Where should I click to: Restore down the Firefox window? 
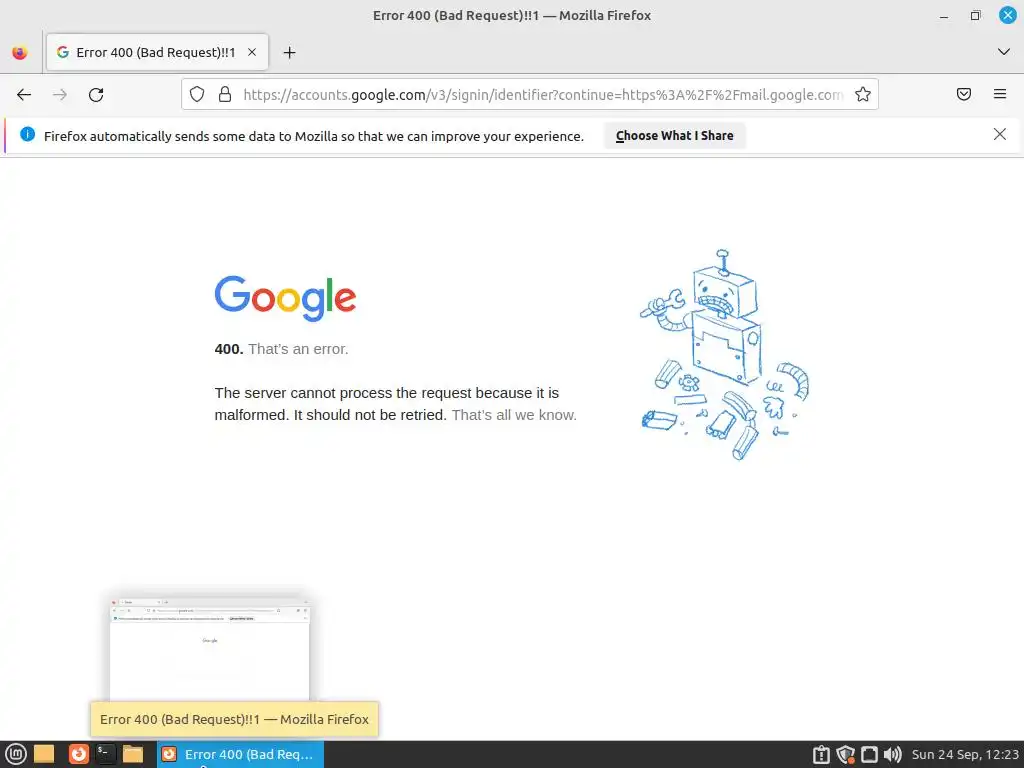click(975, 16)
